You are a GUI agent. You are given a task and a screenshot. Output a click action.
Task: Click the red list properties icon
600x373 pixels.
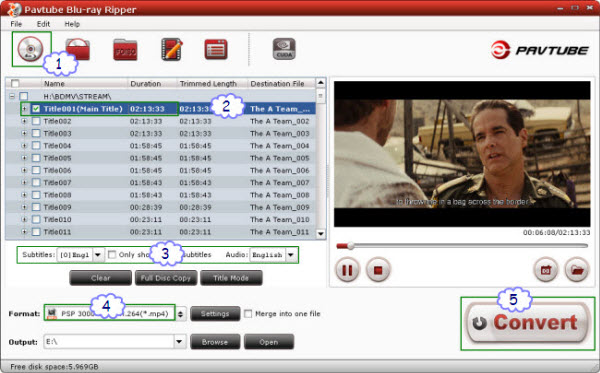(x=216, y=49)
